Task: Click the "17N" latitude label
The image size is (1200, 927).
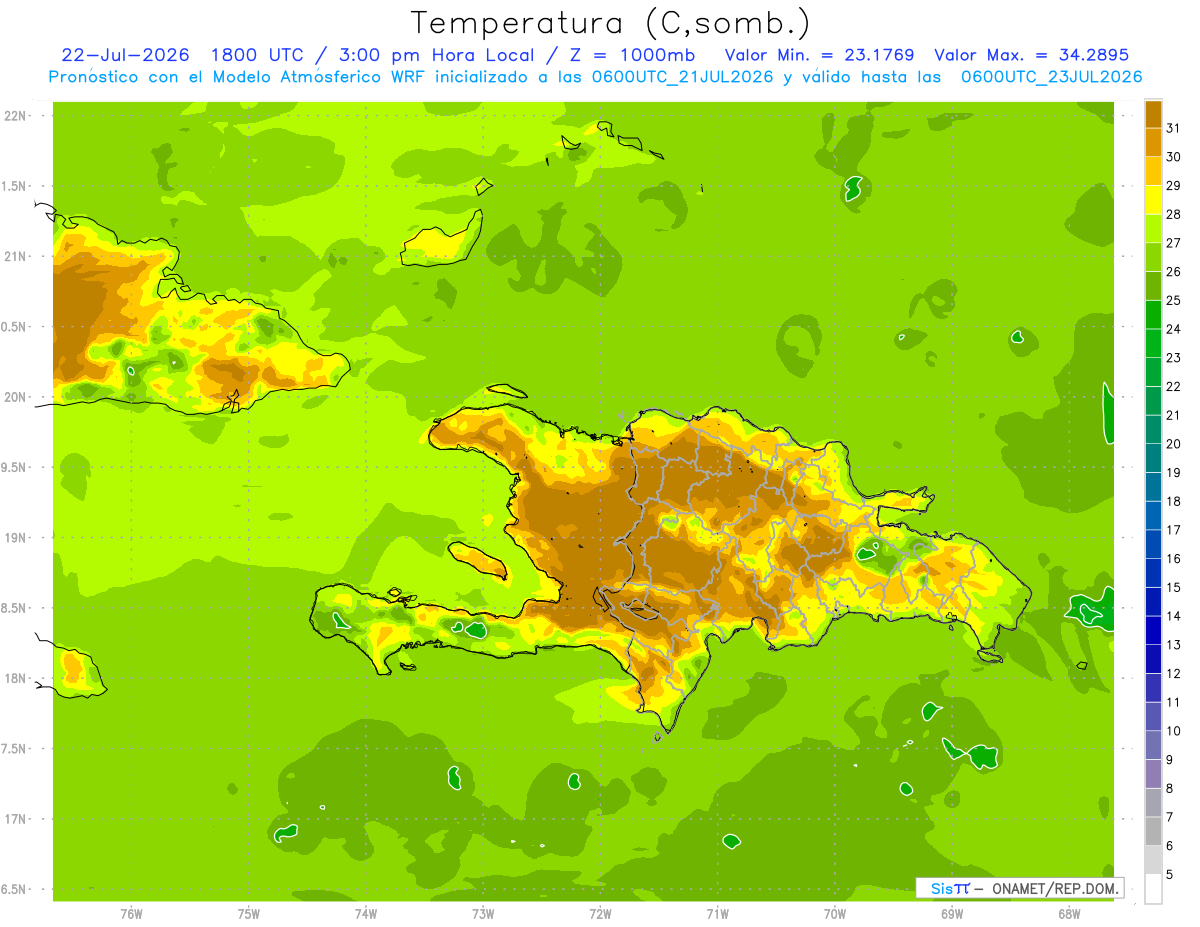Action: click(15, 819)
